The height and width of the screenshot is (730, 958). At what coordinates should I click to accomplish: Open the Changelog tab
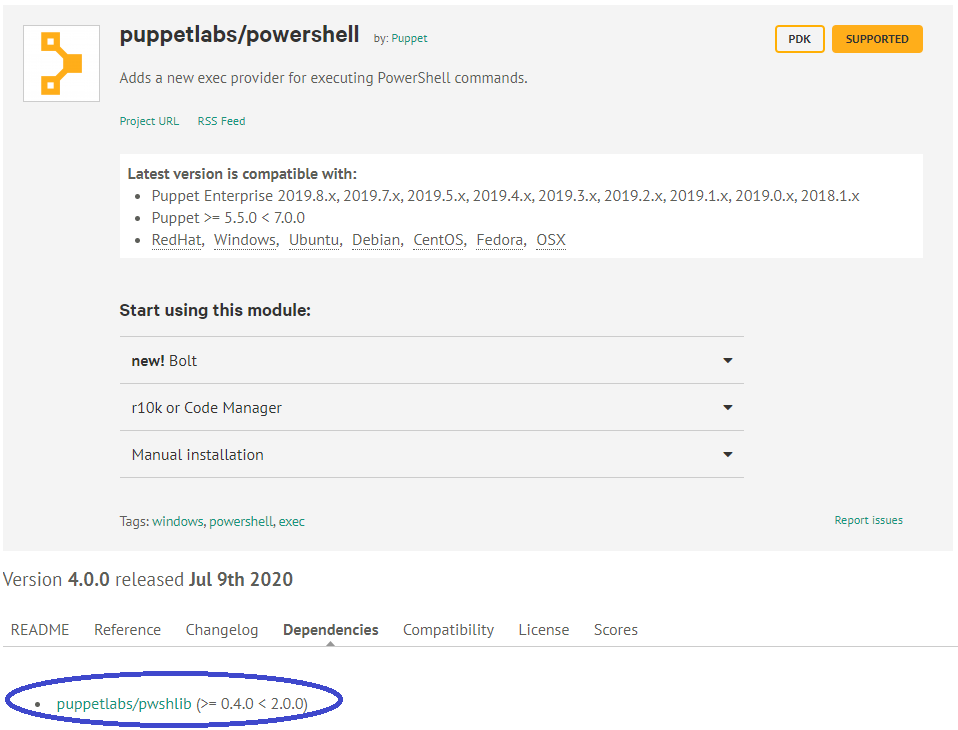pyautogui.click(x=222, y=630)
